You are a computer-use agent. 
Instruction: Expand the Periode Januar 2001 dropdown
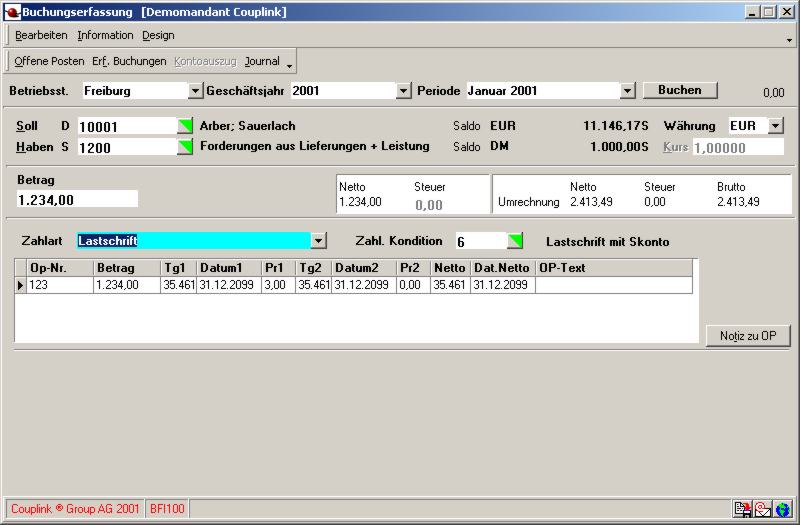[x=627, y=91]
